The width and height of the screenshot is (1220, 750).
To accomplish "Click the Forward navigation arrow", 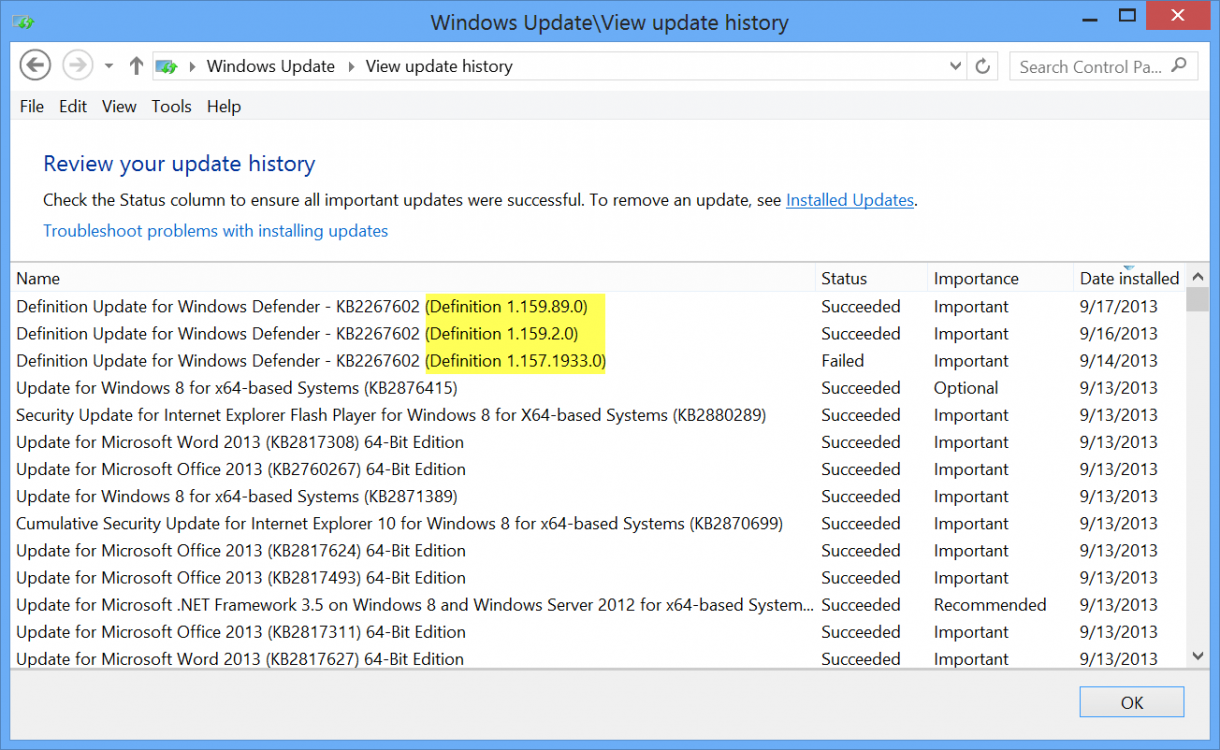I will pos(77,66).
